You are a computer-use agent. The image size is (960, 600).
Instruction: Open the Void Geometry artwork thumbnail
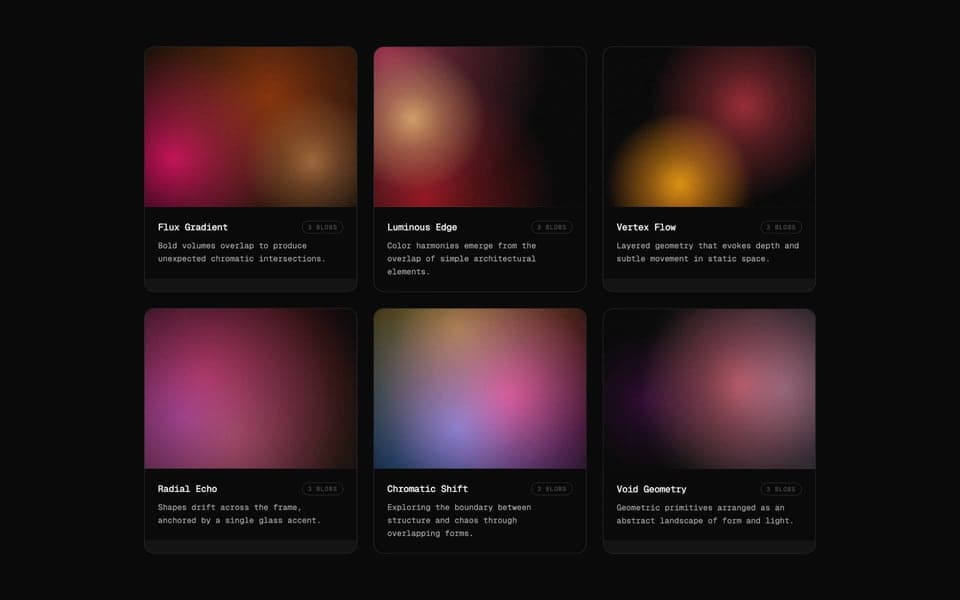click(709, 389)
